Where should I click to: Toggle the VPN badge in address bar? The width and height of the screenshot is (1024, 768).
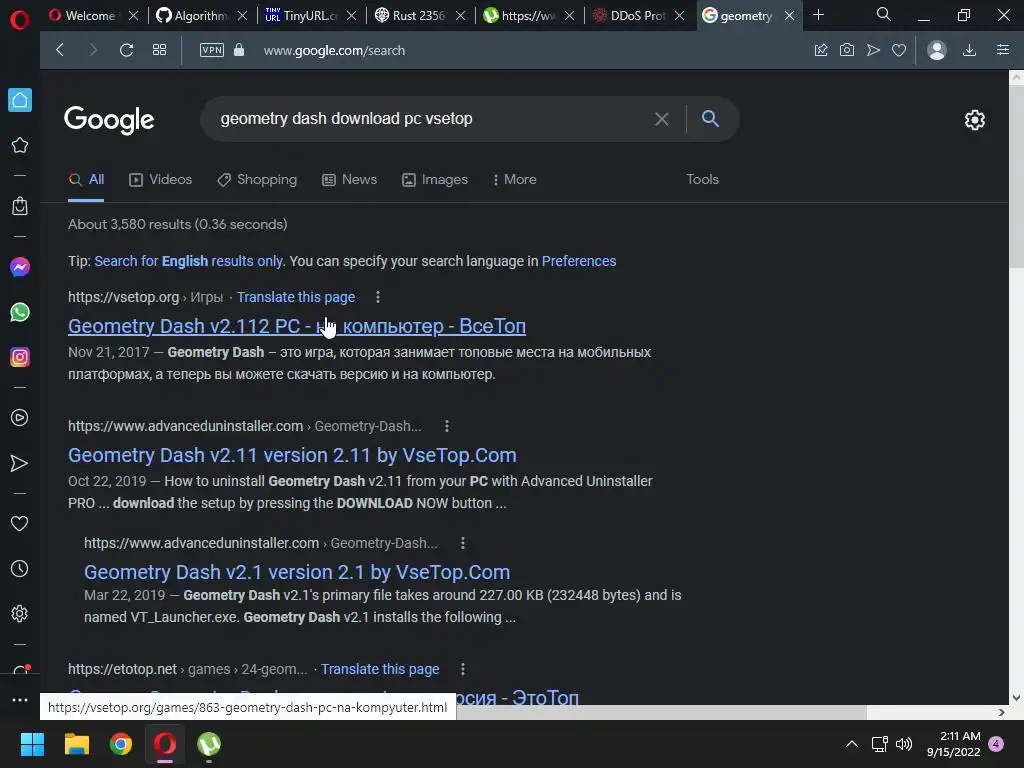[x=212, y=50]
